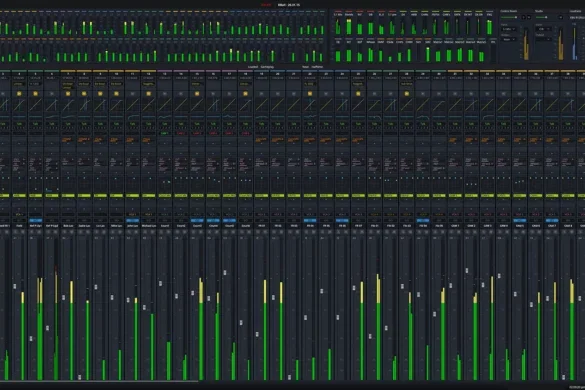
Task: Click the yellow effects icon on track 5
Action: 35,94
